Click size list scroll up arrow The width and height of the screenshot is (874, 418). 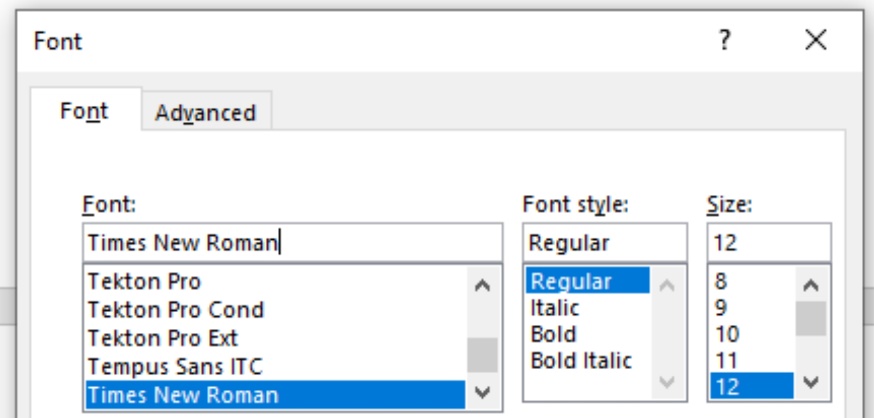[810, 285]
